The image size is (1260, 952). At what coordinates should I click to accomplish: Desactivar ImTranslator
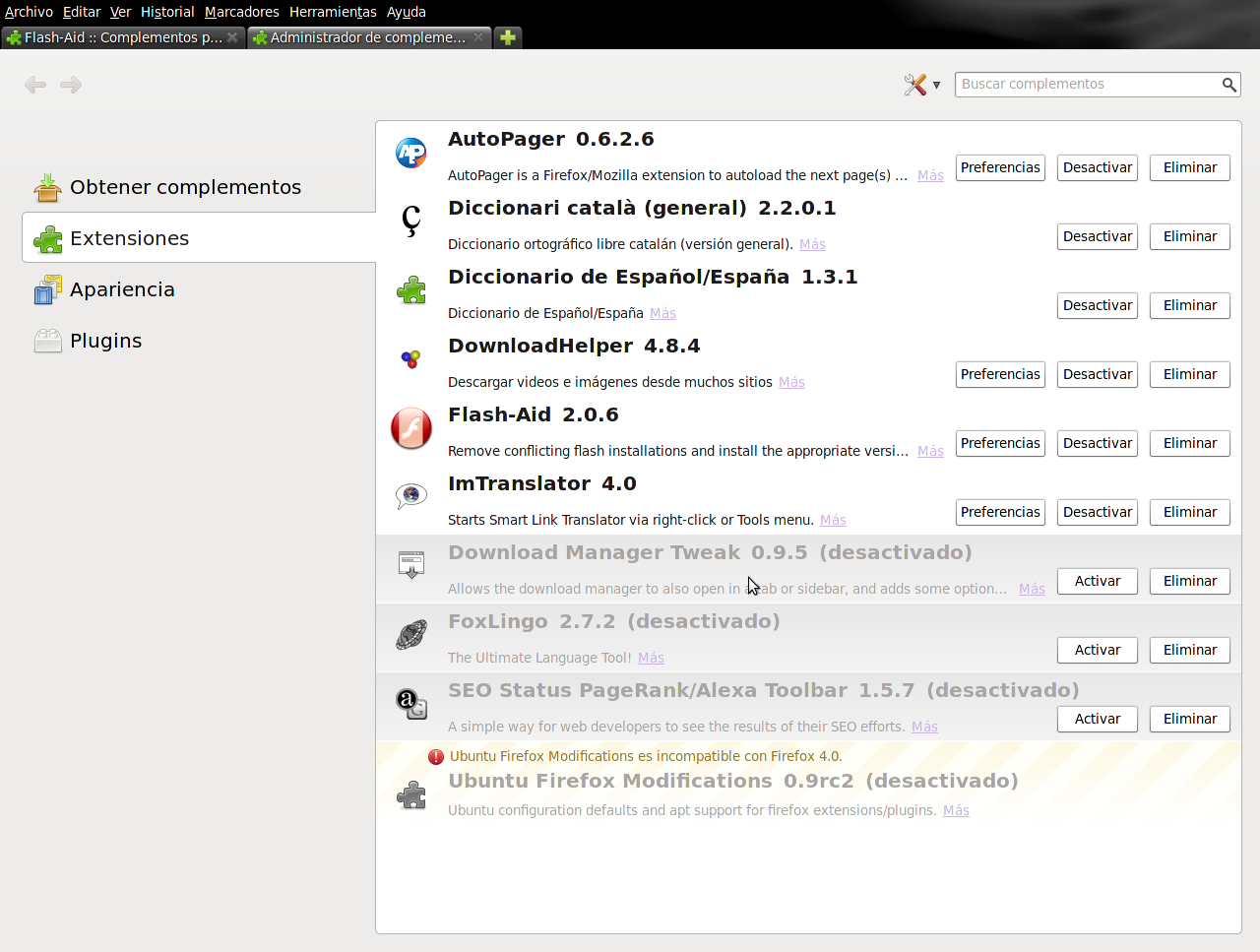tap(1098, 512)
